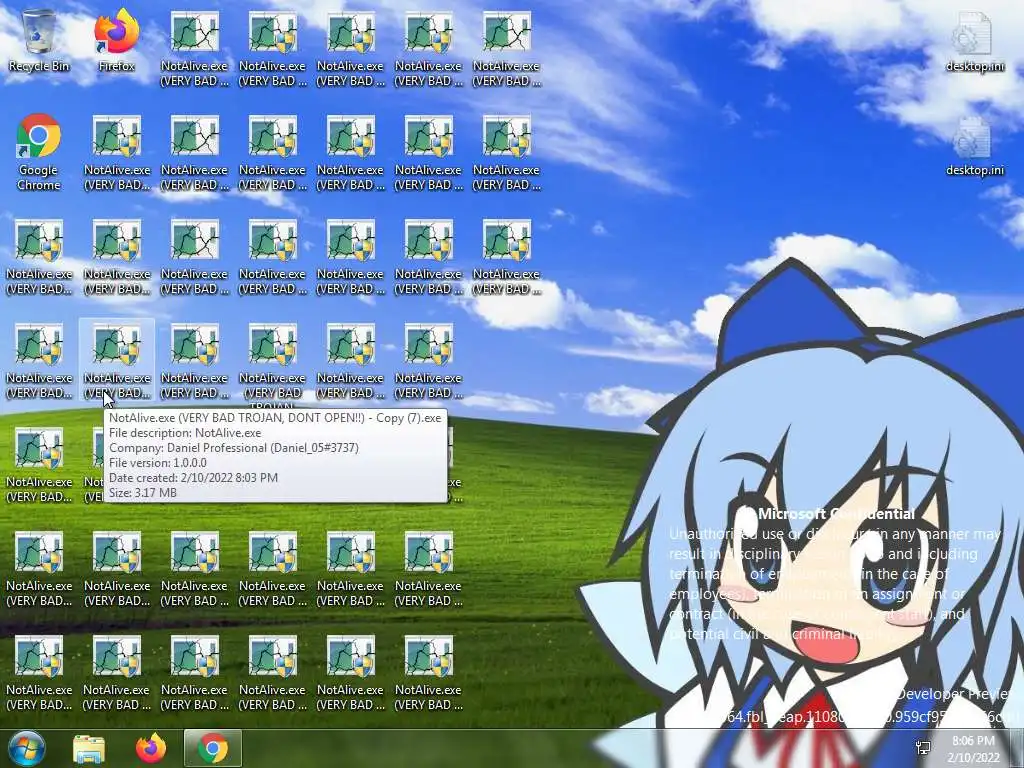Select the lower desktop.ini file icon
1024x768 pixels.
click(974, 146)
